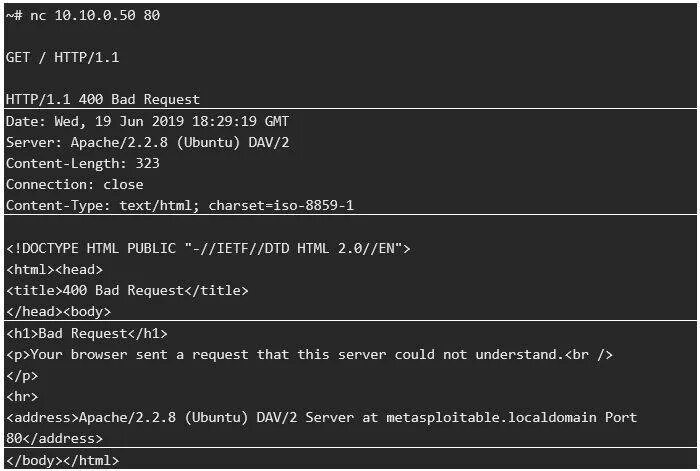This screenshot has width=700, height=471.
Task: Click the DOCTYPE HTML PUBLIC declaration line
Action: (208, 248)
